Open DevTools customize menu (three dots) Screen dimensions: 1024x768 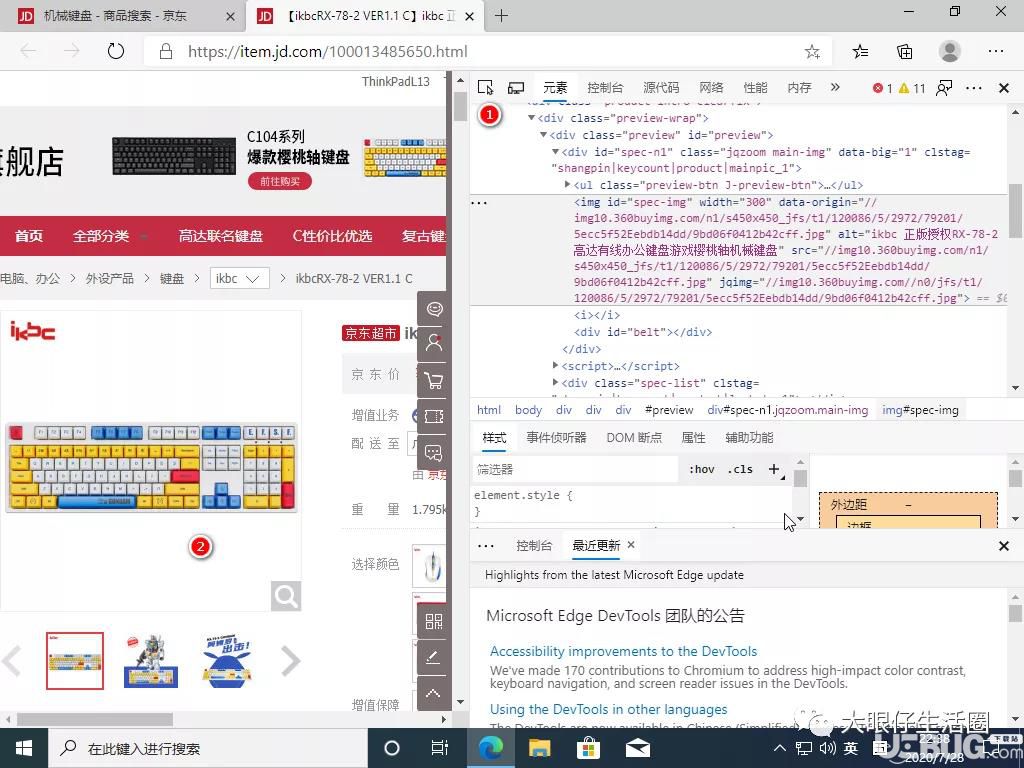pyautogui.click(x=974, y=88)
